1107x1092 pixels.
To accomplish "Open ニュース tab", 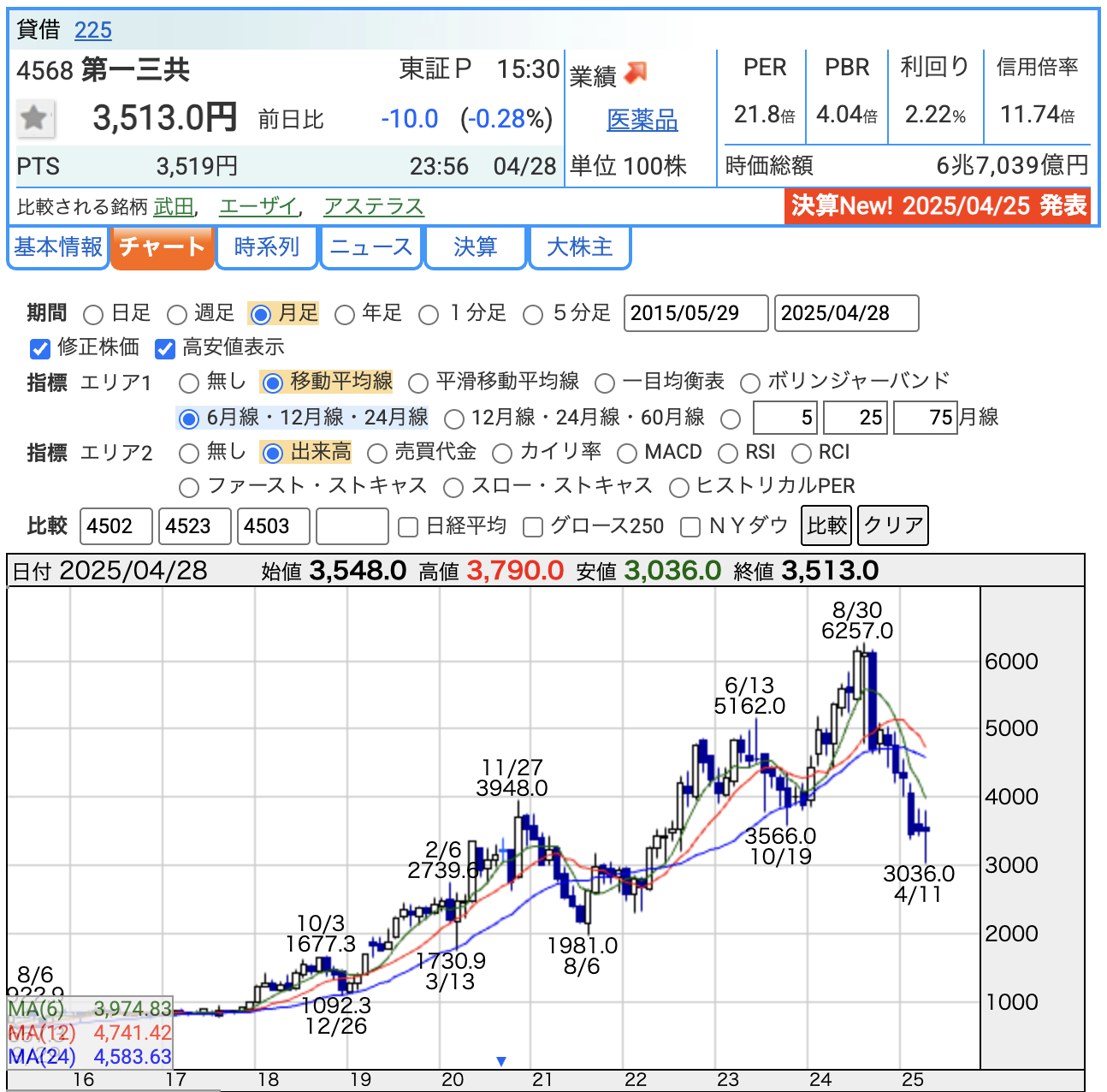I will (371, 247).
